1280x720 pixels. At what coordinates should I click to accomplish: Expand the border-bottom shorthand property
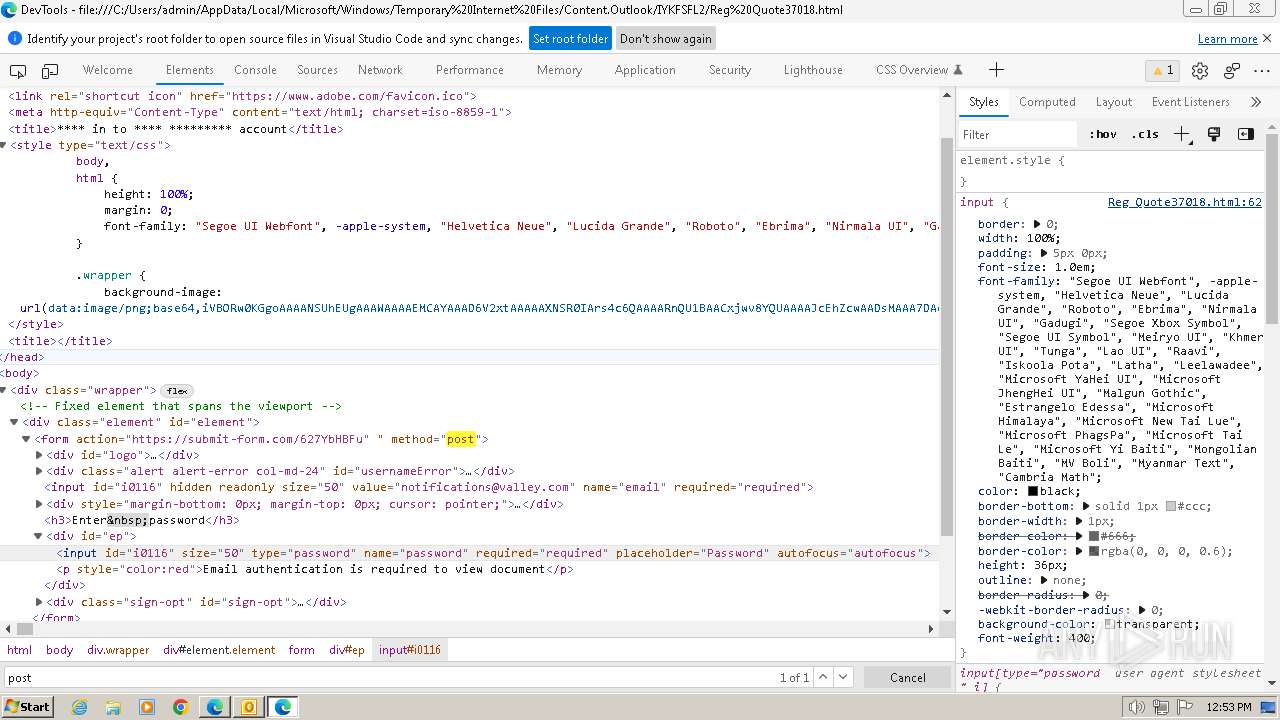pos(1085,506)
